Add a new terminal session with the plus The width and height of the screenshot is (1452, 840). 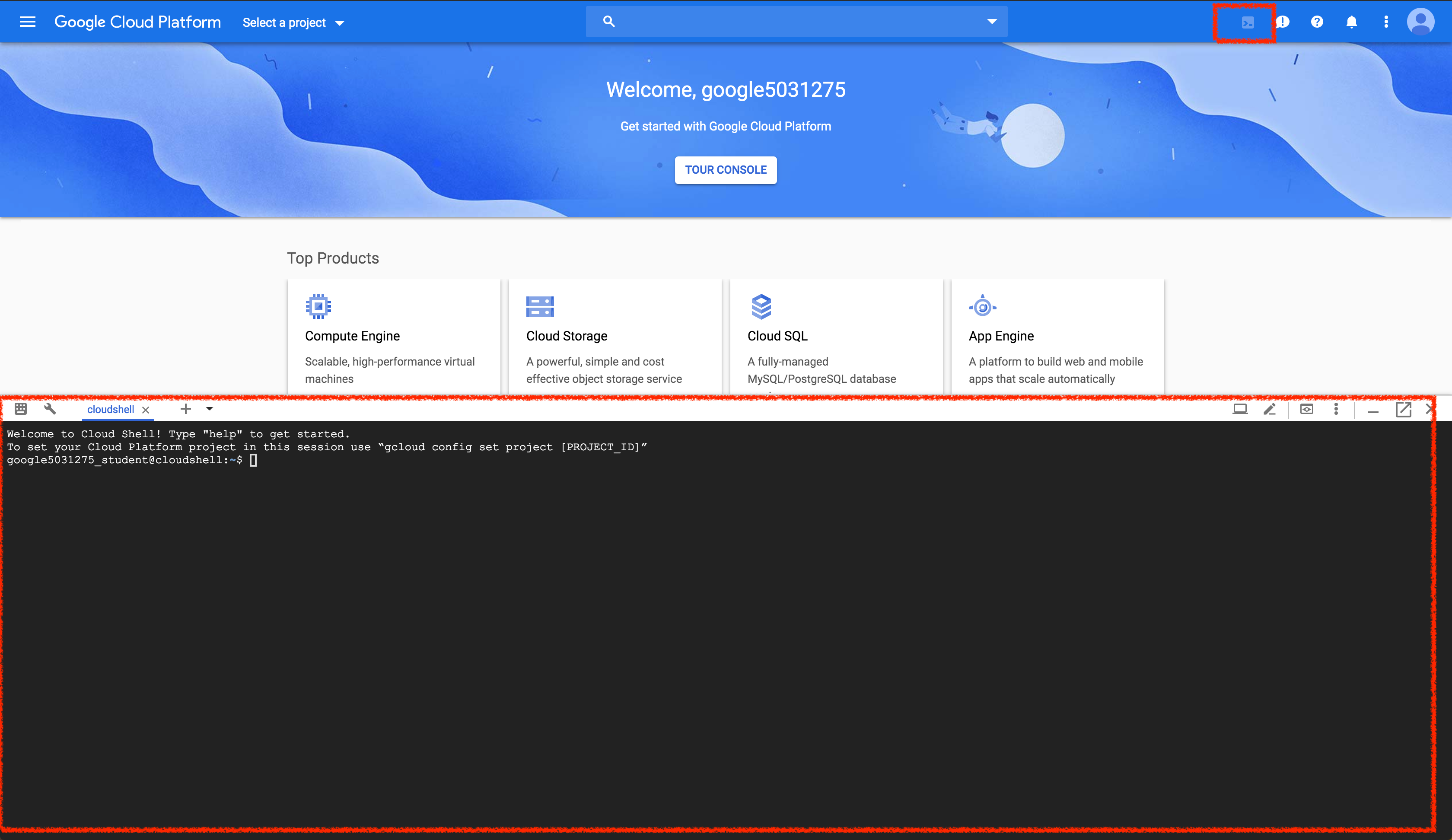[x=185, y=409]
